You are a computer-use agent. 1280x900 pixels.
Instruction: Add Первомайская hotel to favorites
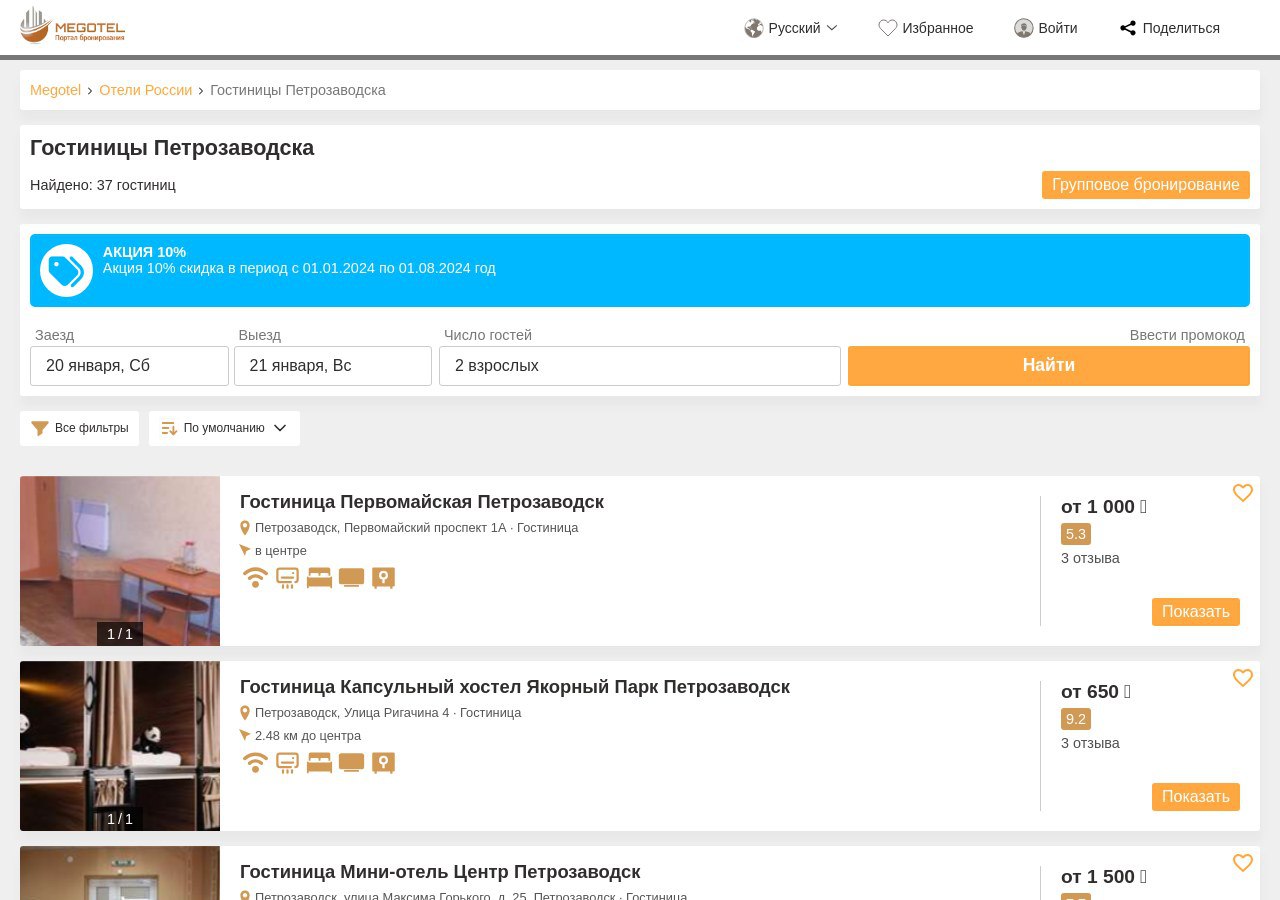tap(1242, 493)
